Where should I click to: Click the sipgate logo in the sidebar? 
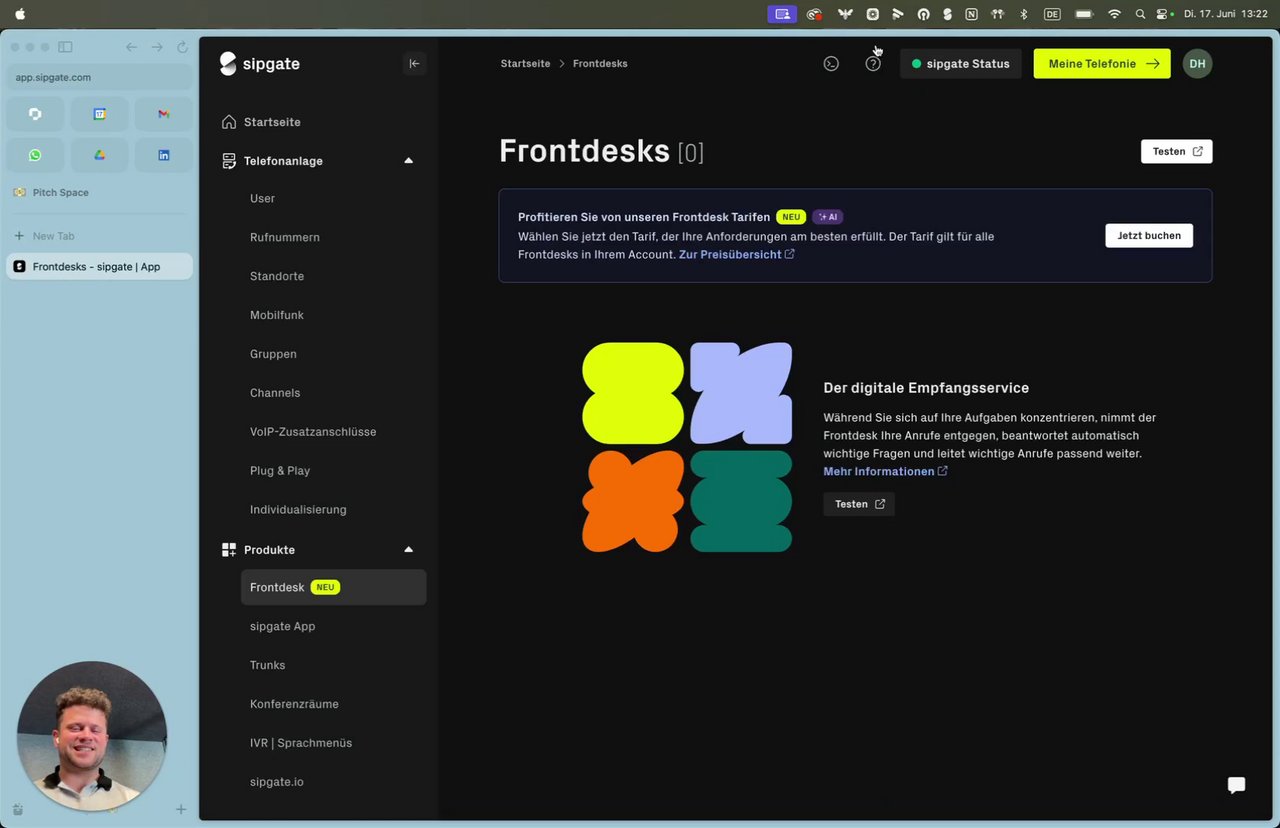pyautogui.click(x=259, y=63)
